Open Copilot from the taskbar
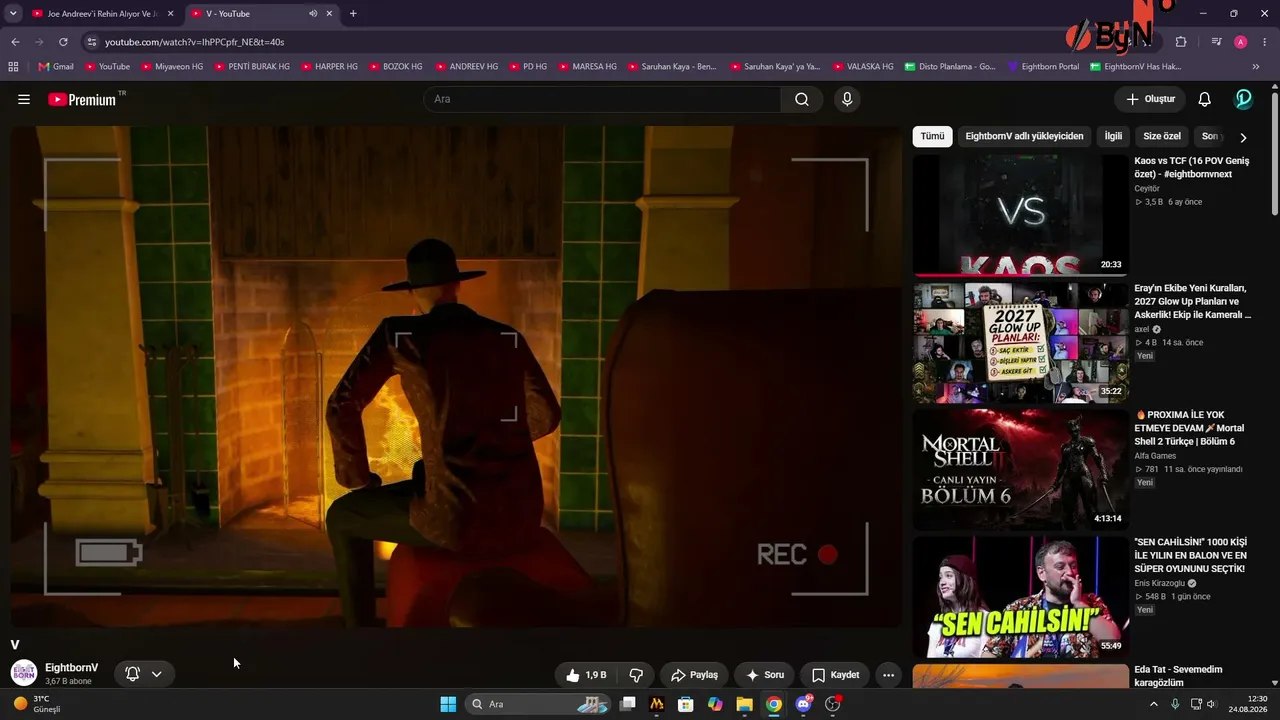 tap(715, 704)
